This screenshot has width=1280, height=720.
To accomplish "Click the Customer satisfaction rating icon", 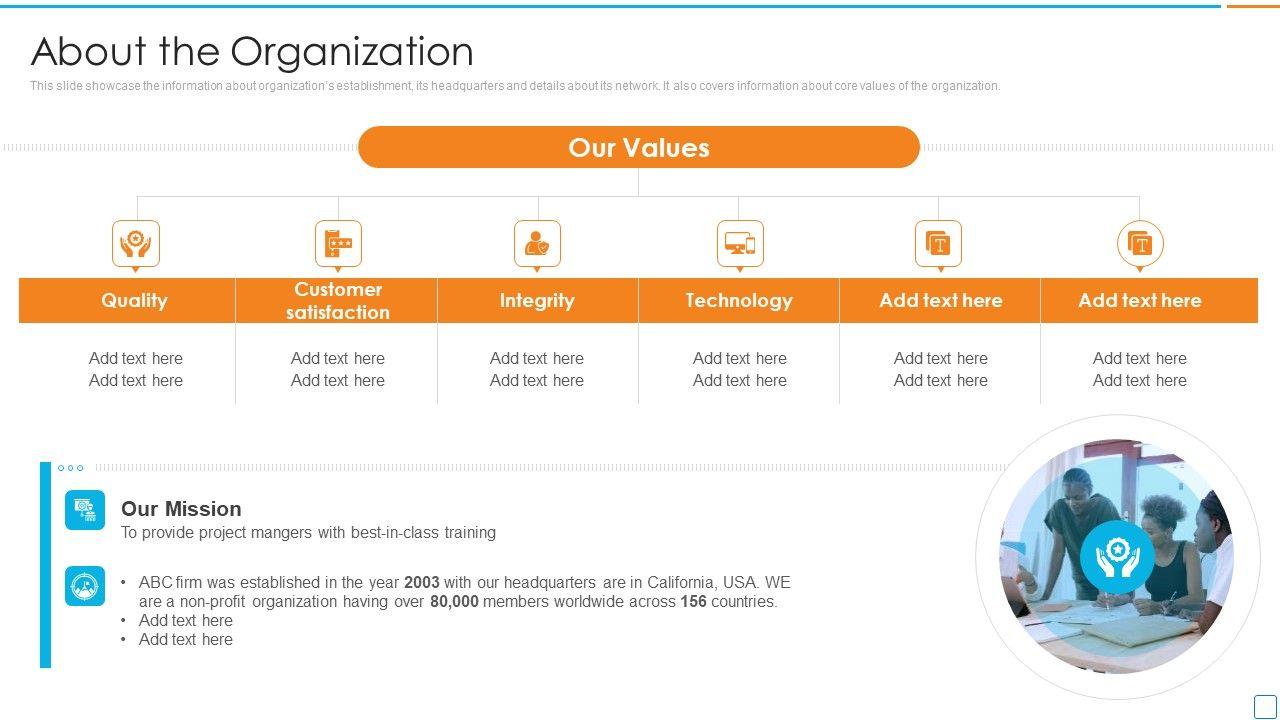I will pos(338,243).
